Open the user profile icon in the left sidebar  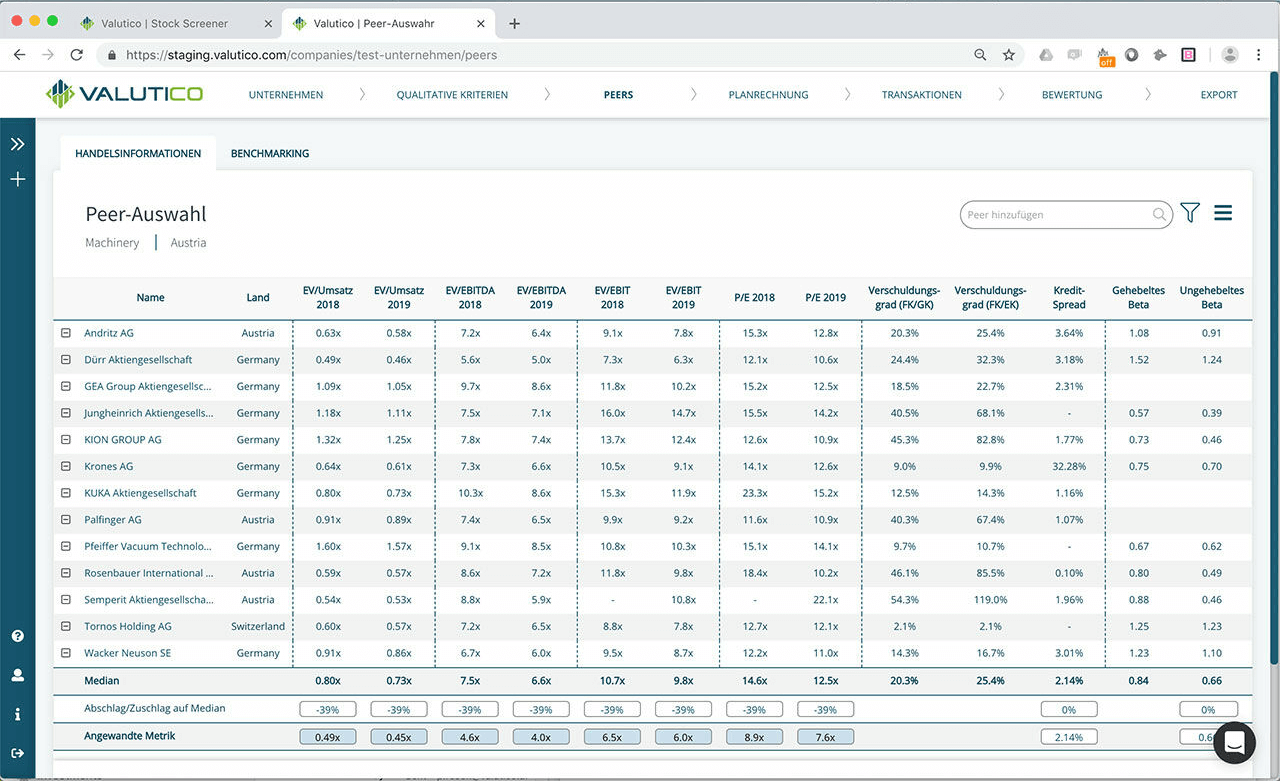17,675
